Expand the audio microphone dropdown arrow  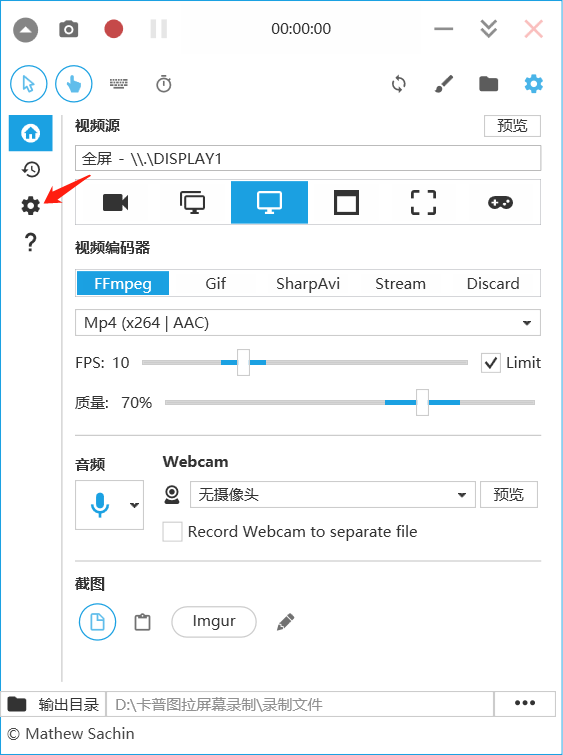(x=134, y=505)
